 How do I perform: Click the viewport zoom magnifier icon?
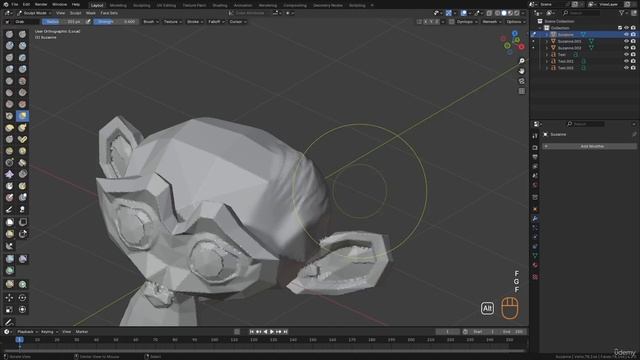pos(522,61)
